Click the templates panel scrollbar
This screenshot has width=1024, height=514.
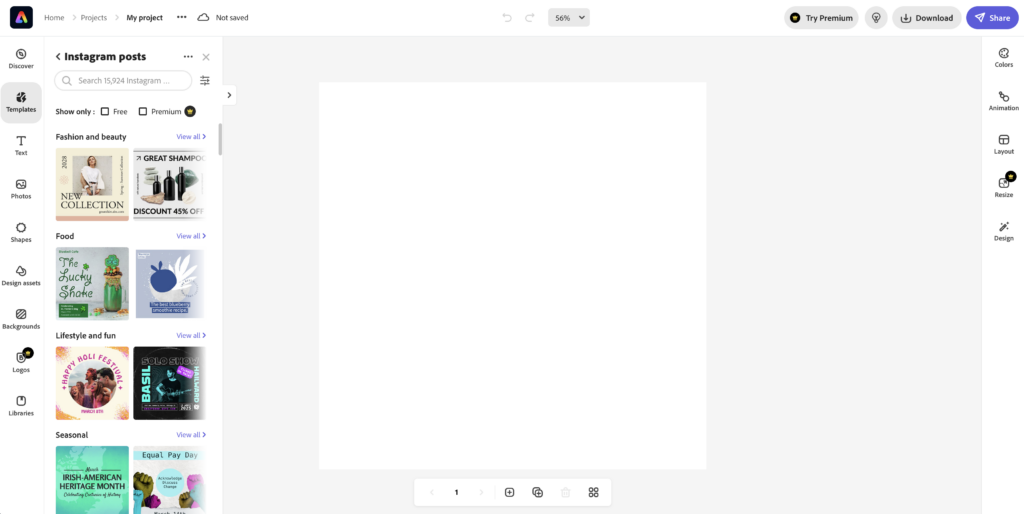pyautogui.click(x=220, y=139)
